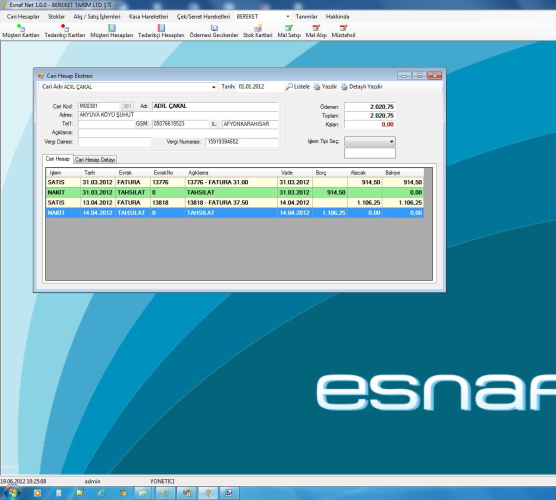
Task: Click admin in status bar
Action: point(92,481)
